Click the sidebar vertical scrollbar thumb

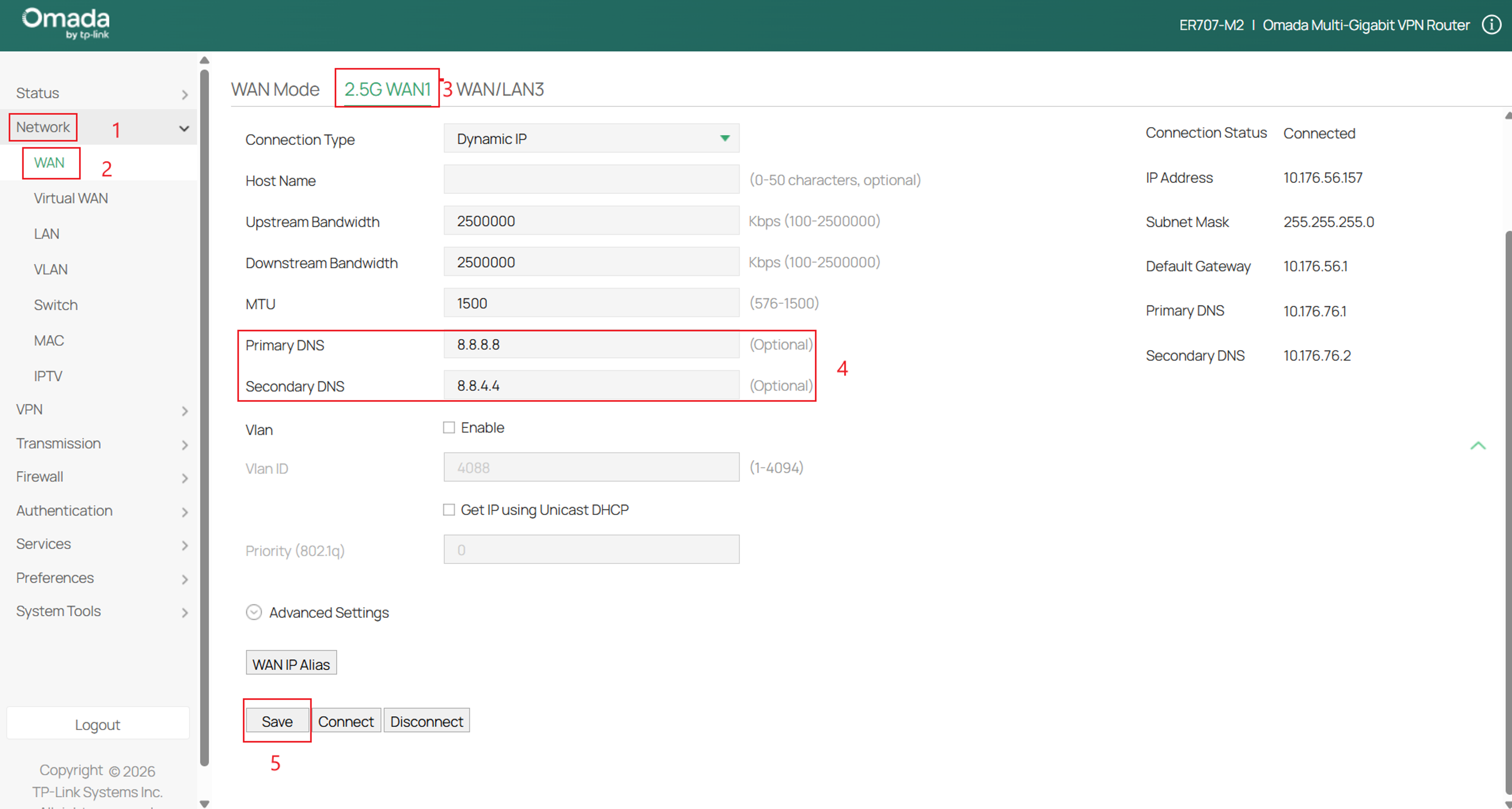click(204, 418)
